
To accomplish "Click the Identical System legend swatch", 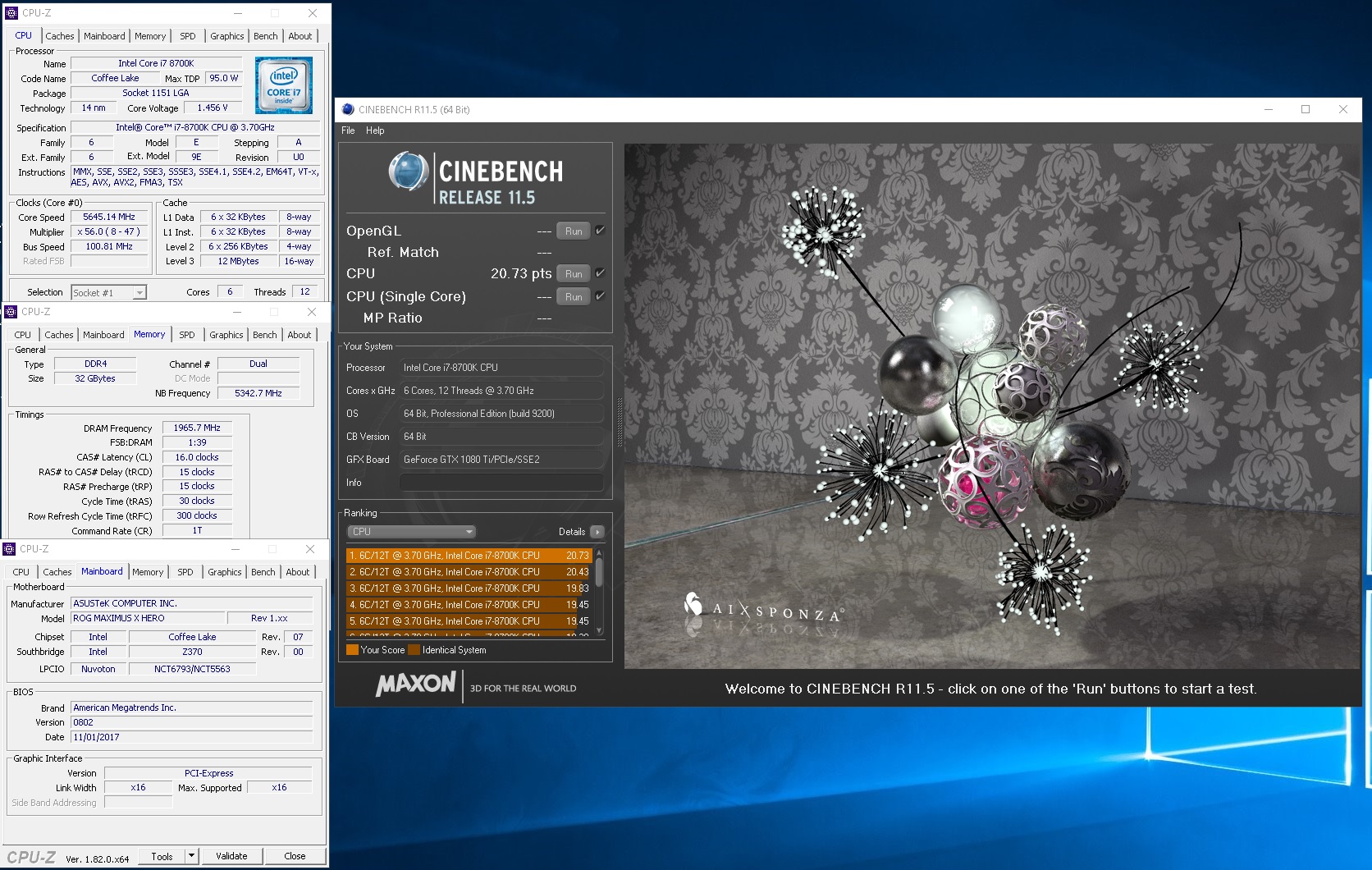I will (x=414, y=650).
